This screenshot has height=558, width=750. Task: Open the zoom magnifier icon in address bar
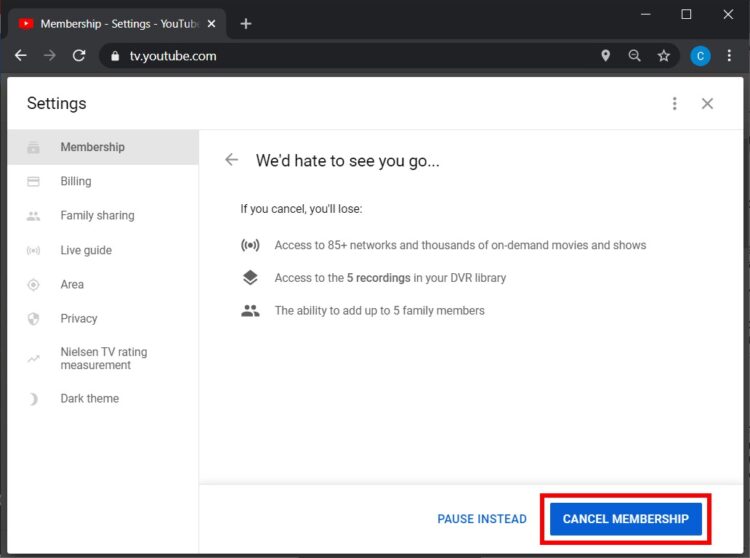(634, 56)
